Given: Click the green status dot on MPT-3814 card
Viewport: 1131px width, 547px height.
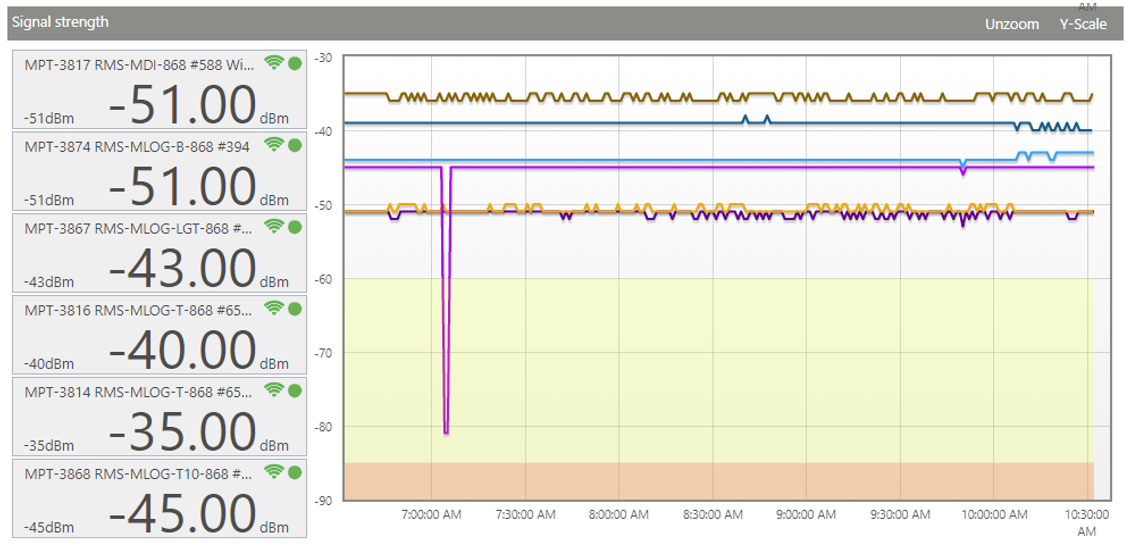Looking at the screenshot, I should click(294, 391).
